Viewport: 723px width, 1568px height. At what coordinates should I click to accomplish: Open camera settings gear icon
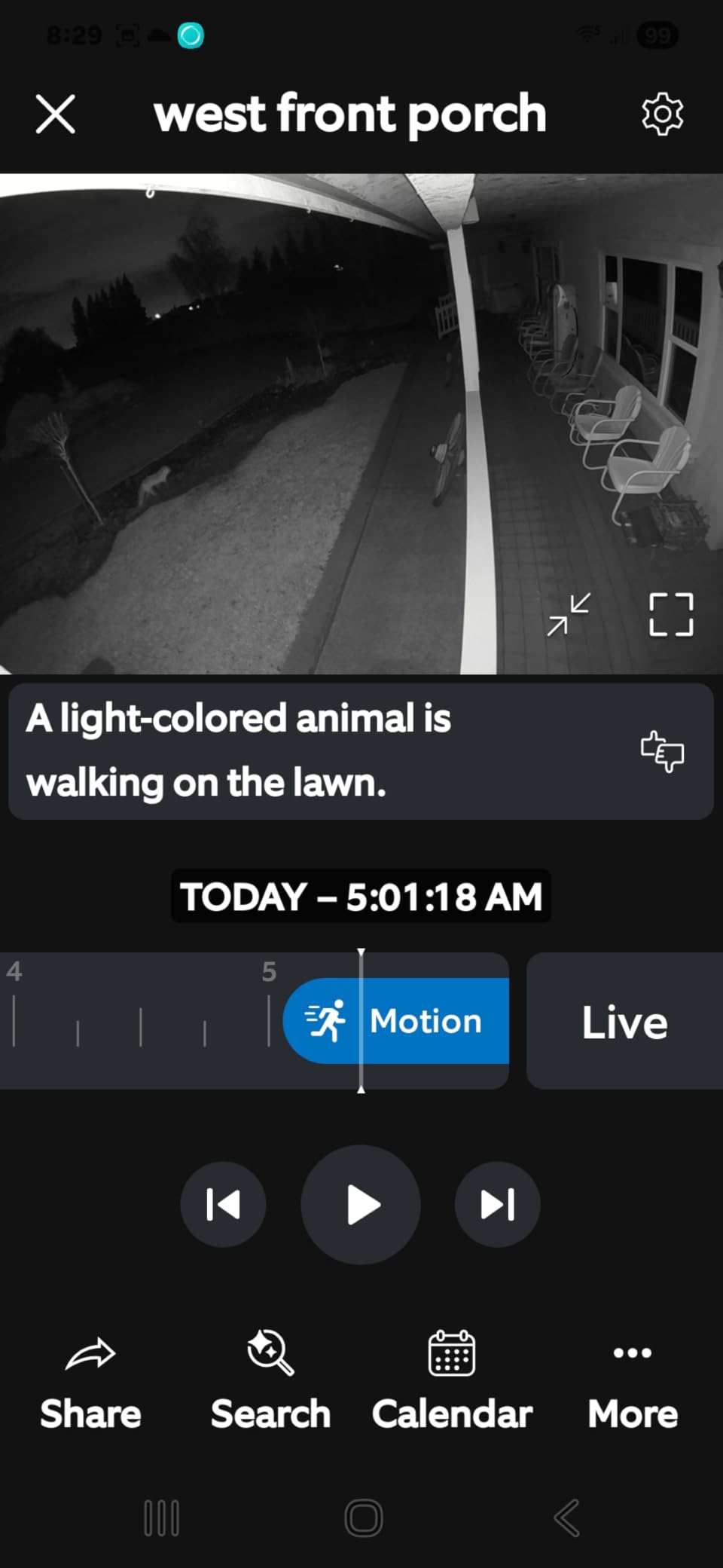[x=662, y=115]
